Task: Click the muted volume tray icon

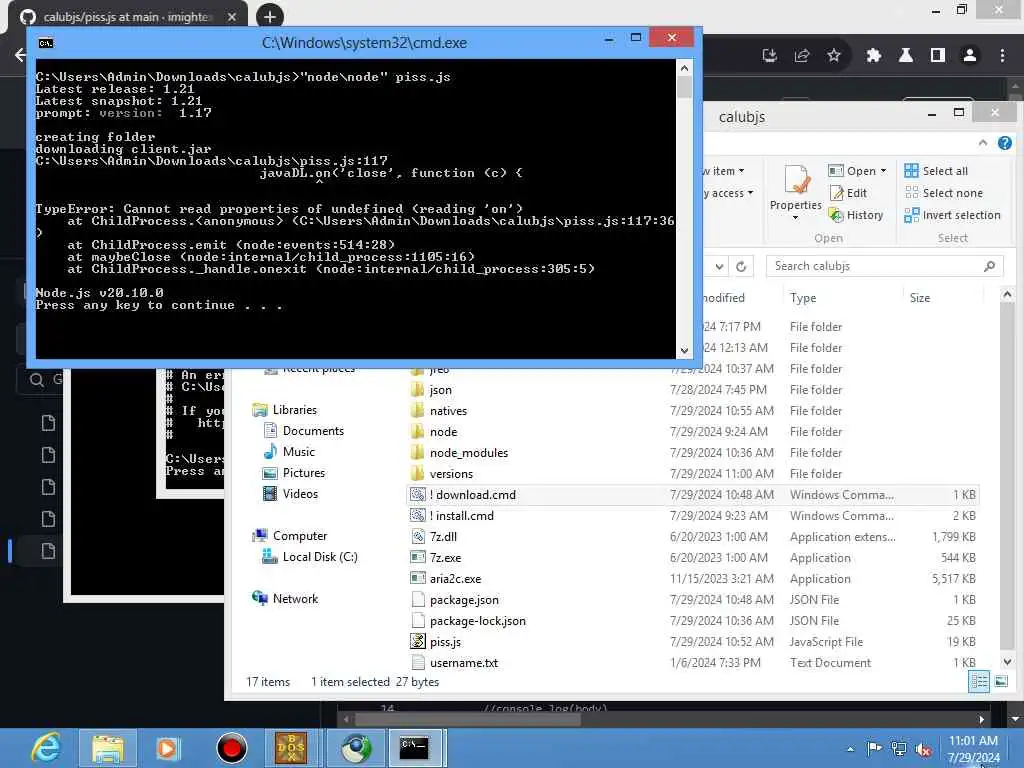Action: pos(923,749)
